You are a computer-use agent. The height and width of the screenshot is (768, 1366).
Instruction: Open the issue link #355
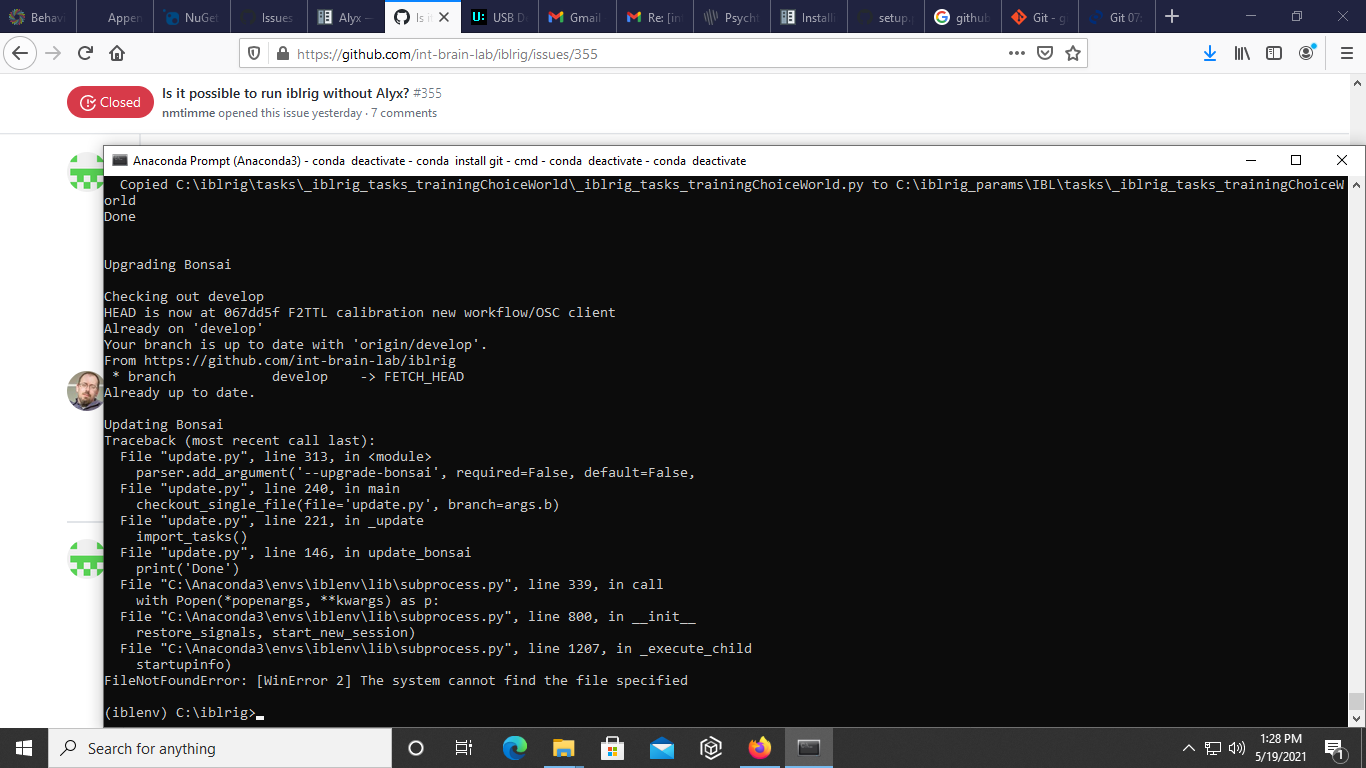click(x=427, y=93)
